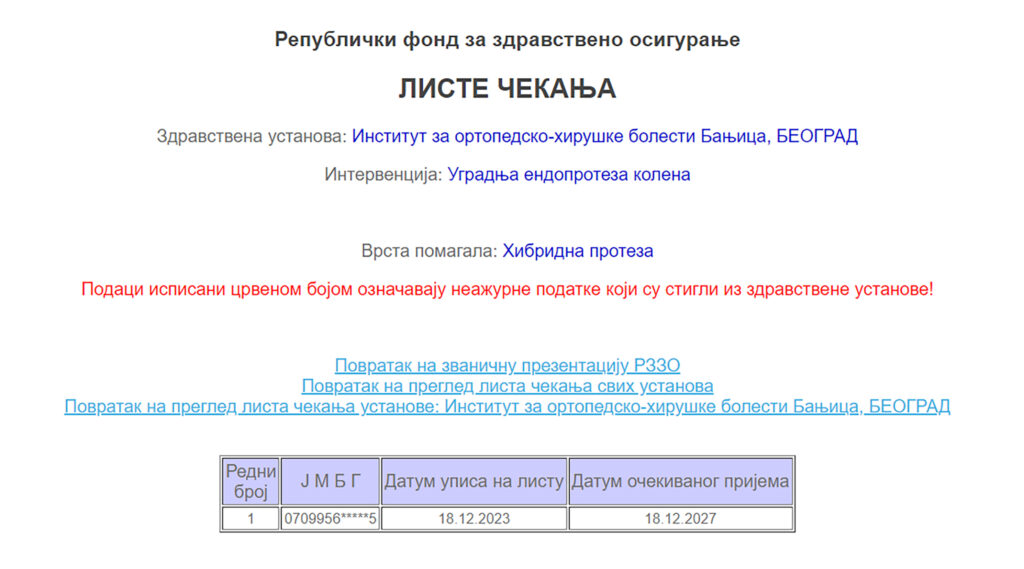1024x569 pixels.
Task: Click the row number 1 cell
Action: click(x=251, y=519)
